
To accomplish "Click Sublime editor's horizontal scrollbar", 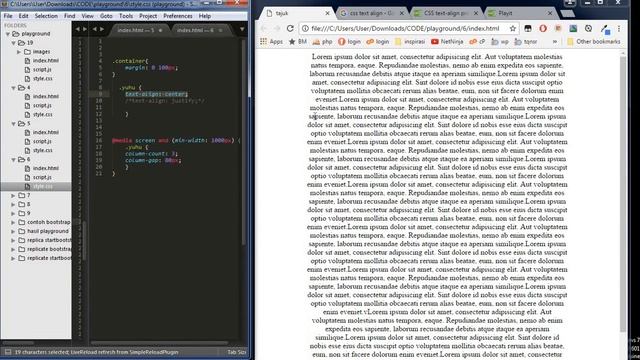I will [159, 343].
